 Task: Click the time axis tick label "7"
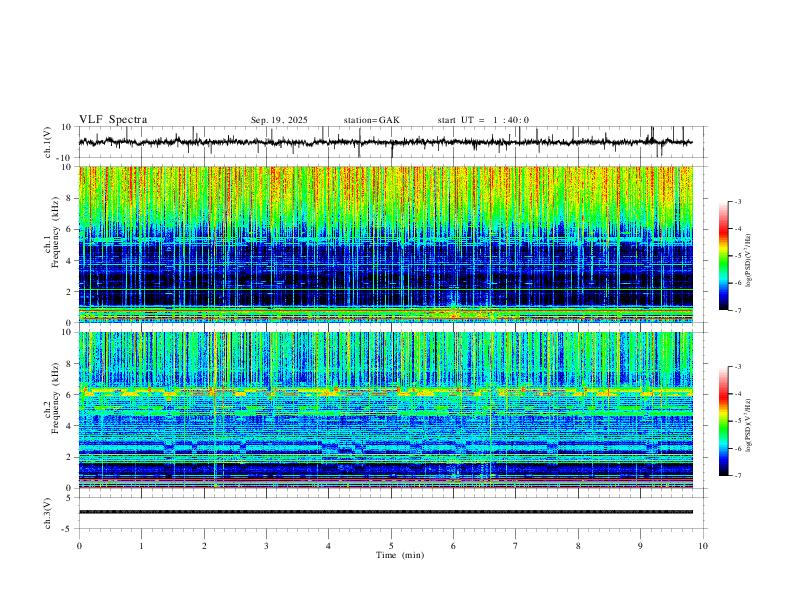[516, 546]
